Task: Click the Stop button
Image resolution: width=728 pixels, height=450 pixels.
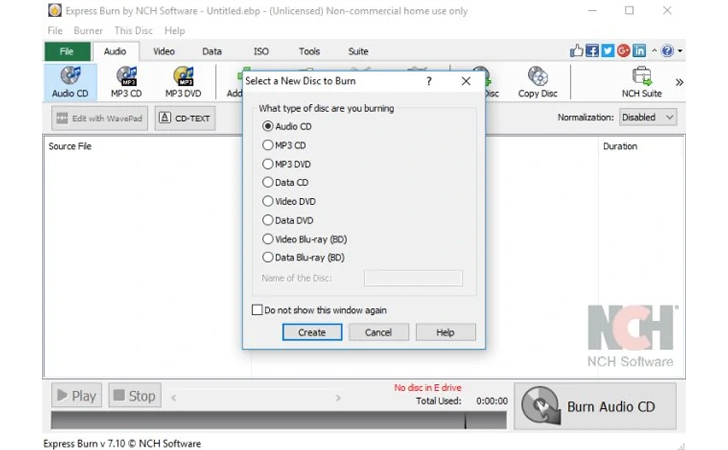Action: 135,396
